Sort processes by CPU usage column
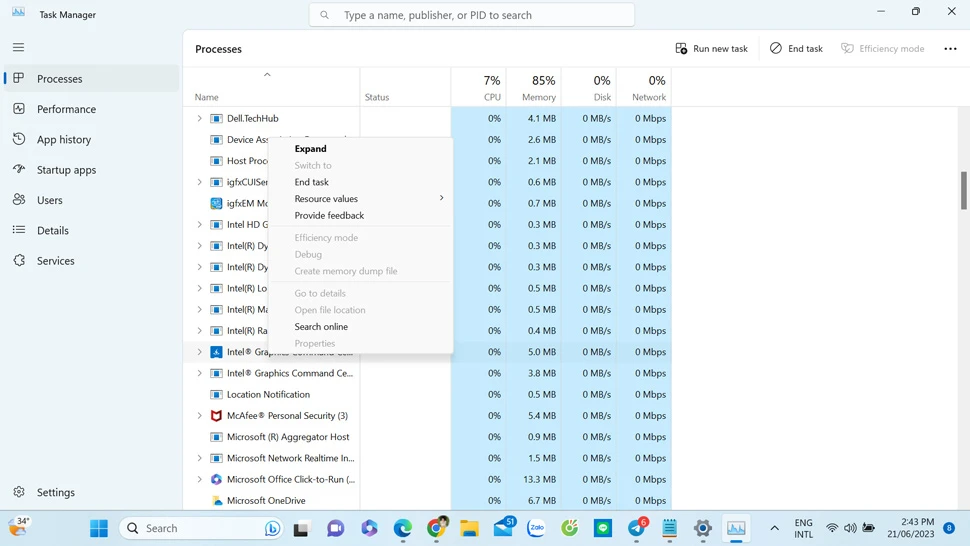The width and height of the screenshot is (970, 546). click(478, 87)
